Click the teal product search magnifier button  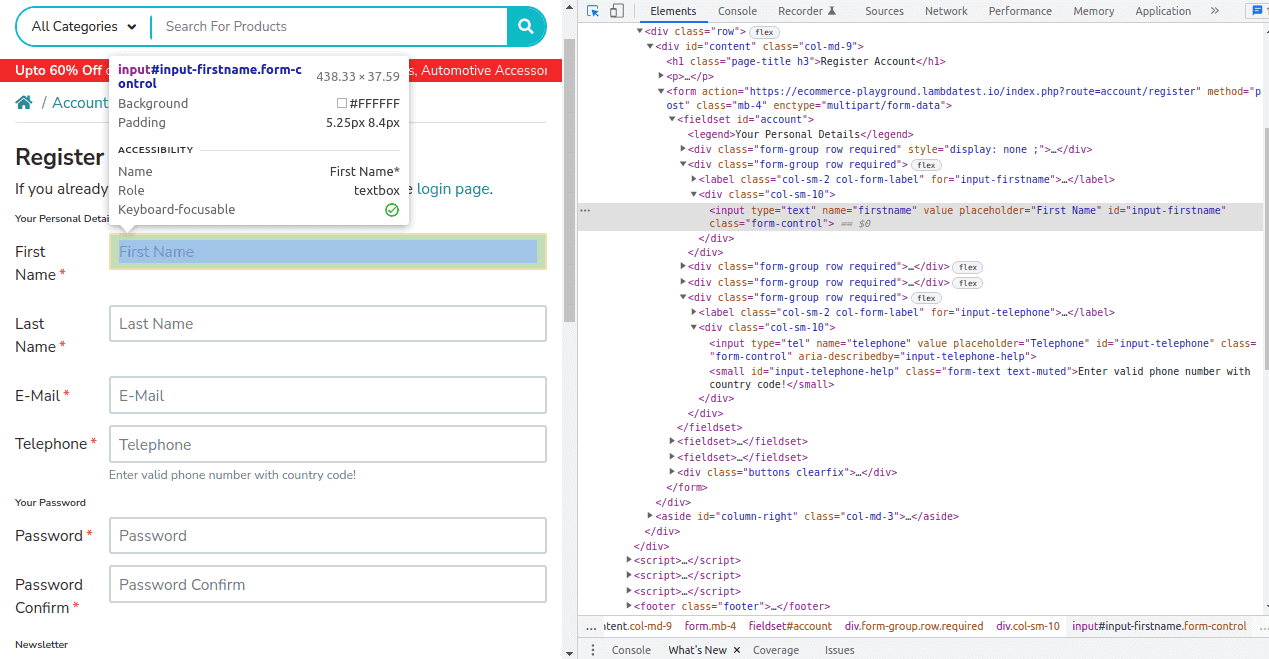526,27
